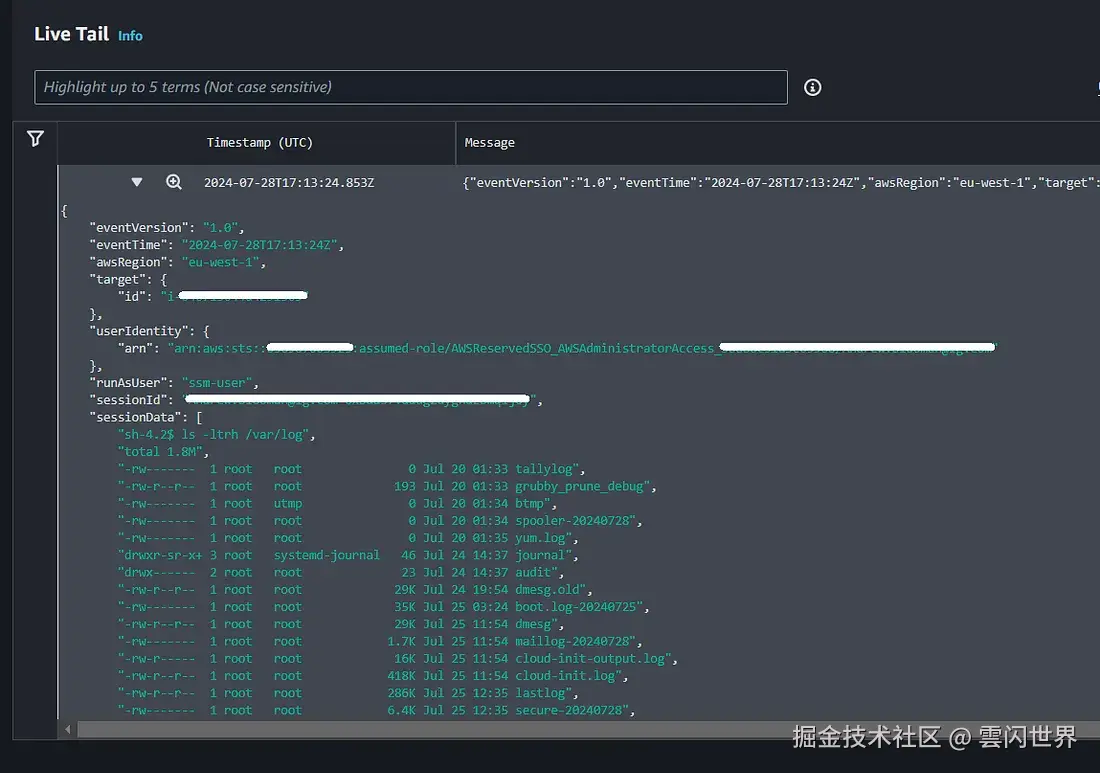Click the "total 1.8M" line
Screen dimensions: 1100x773
[161, 452]
